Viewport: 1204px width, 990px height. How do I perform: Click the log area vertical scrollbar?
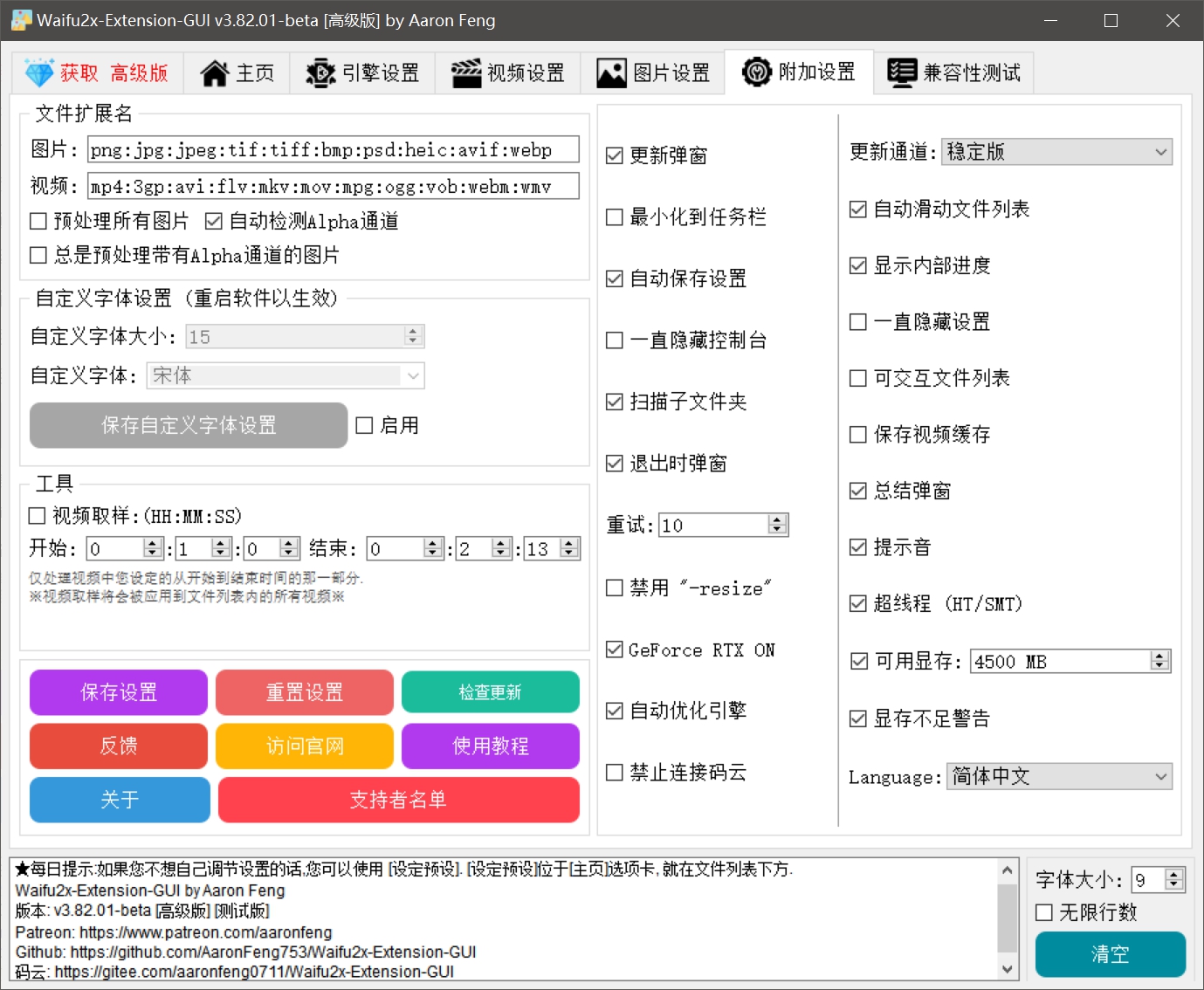[1008, 919]
